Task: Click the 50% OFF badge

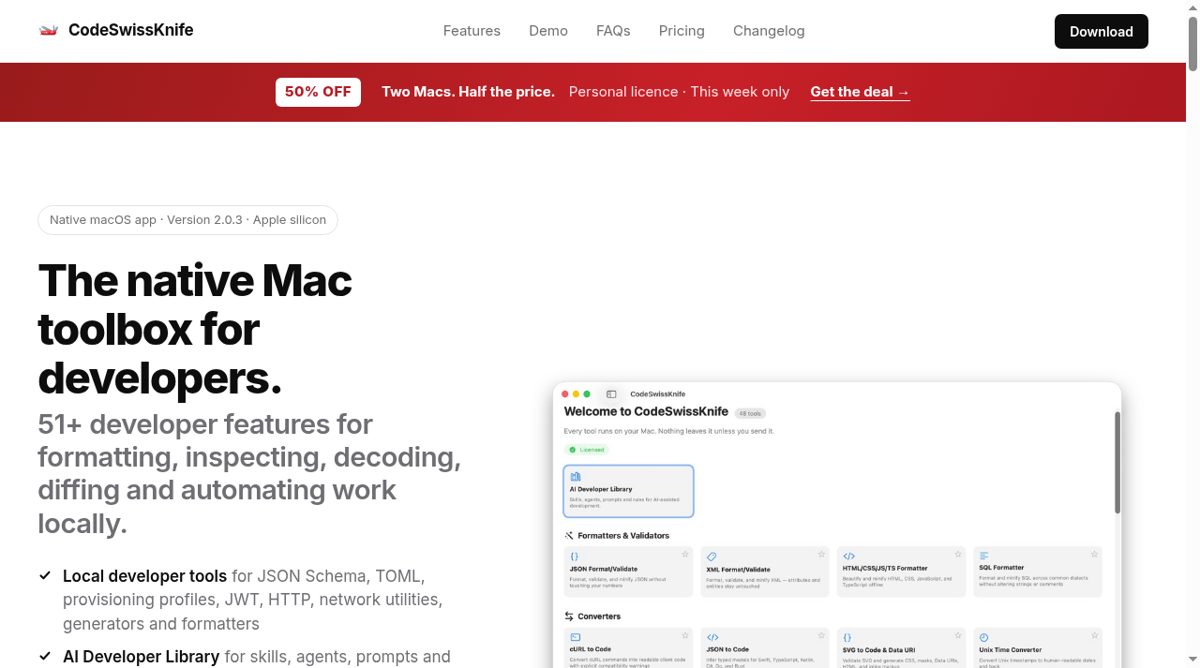Action: pyautogui.click(x=318, y=92)
